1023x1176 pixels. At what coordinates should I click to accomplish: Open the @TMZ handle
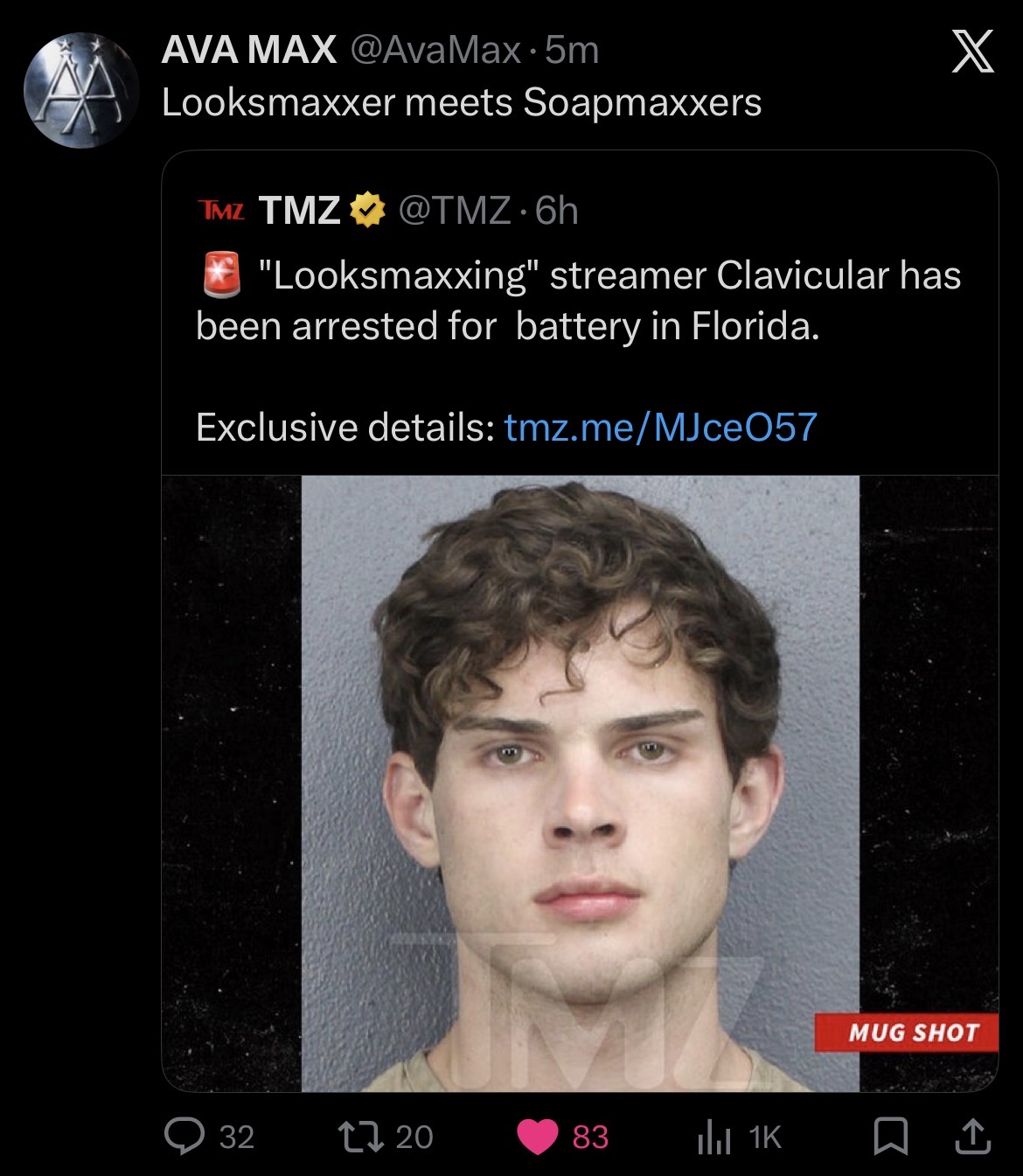[x=455, y=211]
